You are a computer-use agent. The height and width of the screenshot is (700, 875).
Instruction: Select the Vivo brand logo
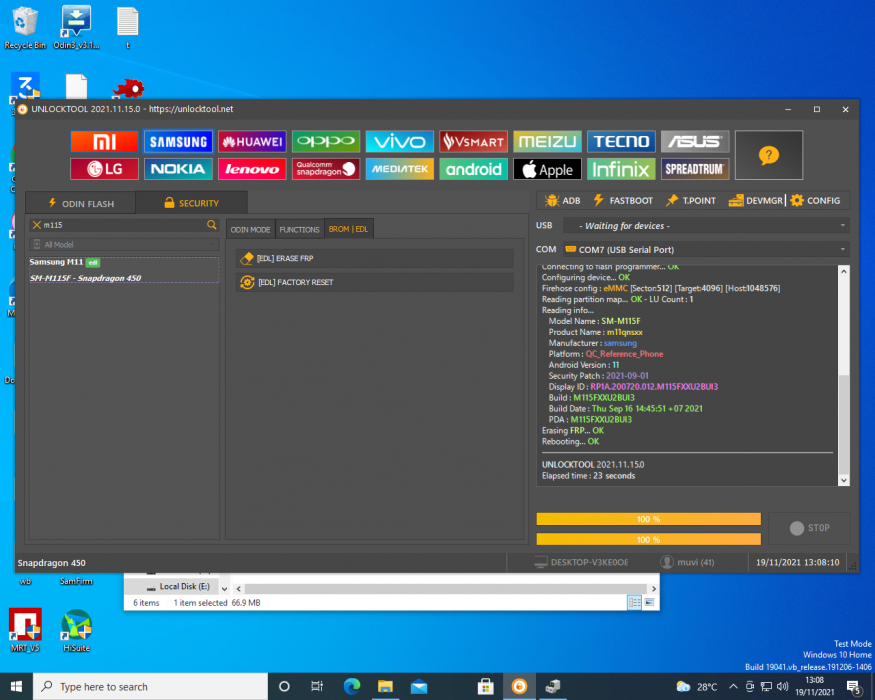point(400,142)
